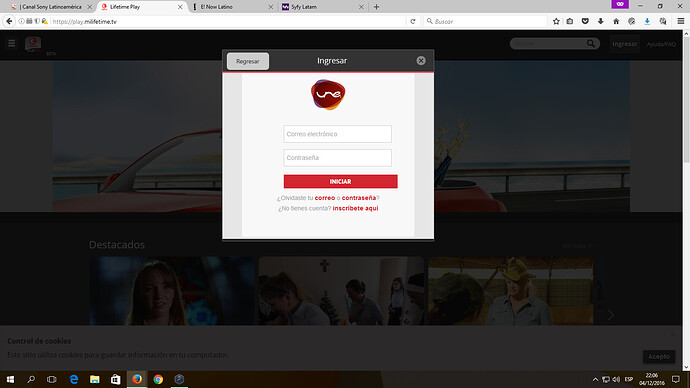Viewport: 690px width, 388px height.
Task: Open the Windows Start menu
Action: tap(10, 379)
